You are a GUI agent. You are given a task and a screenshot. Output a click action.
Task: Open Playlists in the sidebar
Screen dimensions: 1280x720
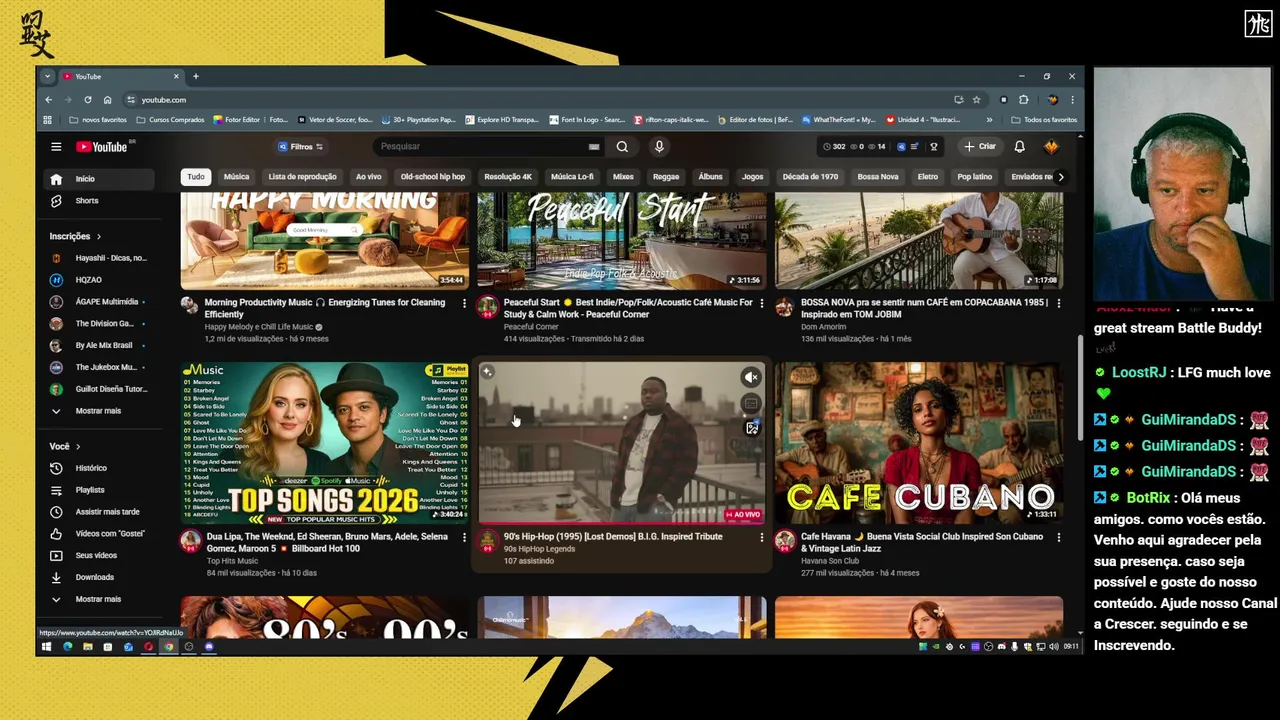click(x=98, y=490)
